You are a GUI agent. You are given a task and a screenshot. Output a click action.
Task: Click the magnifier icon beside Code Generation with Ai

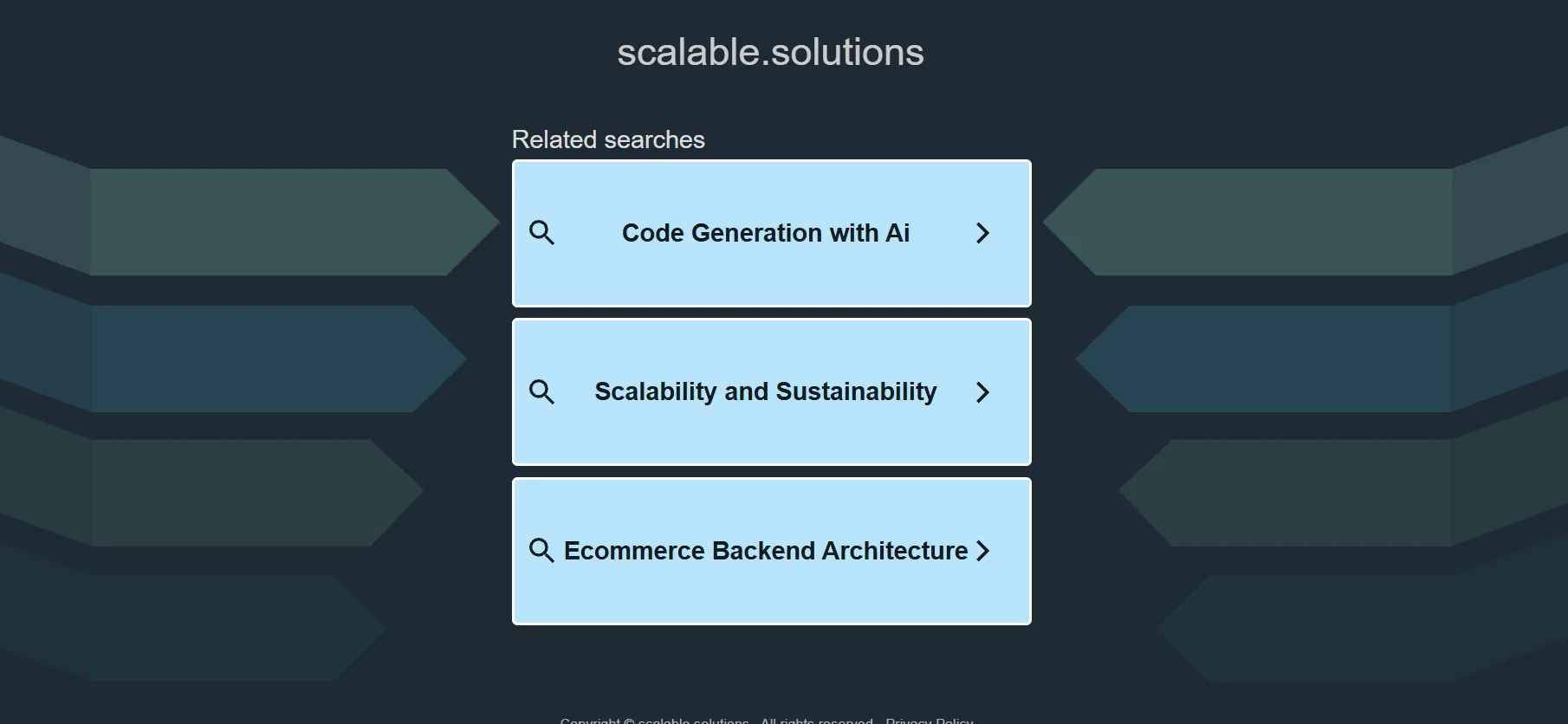click(541, 233)
